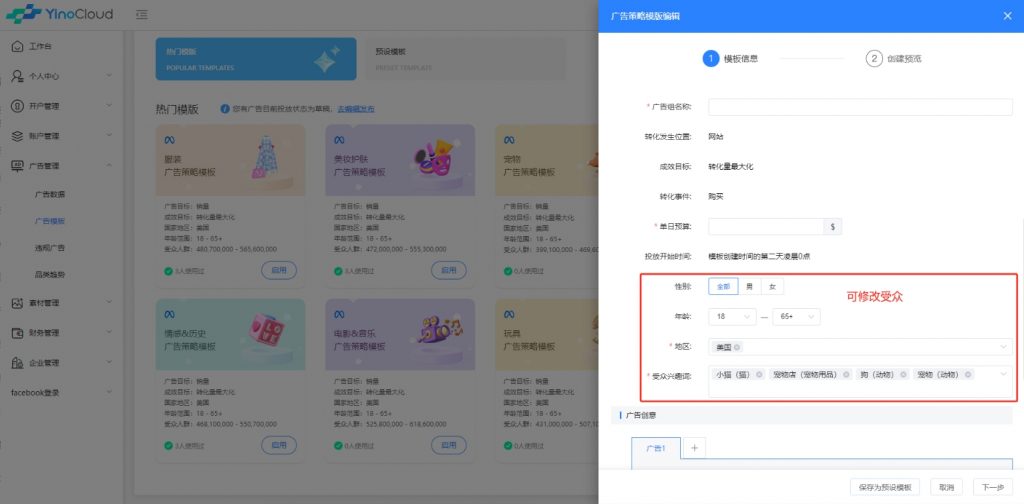Image resolution: width=1024 pixels, height=504 pixels.
Task: Expand the 地区 region dropdown arrow
Action: coord(1003,347)
